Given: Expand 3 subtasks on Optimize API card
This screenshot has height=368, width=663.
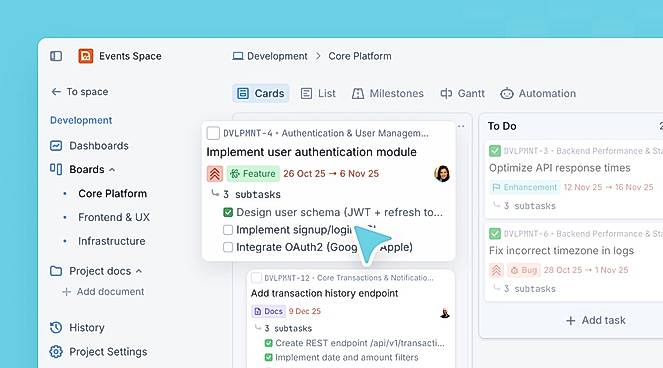Looking at the screenshot, I should (x=524, y=206).
